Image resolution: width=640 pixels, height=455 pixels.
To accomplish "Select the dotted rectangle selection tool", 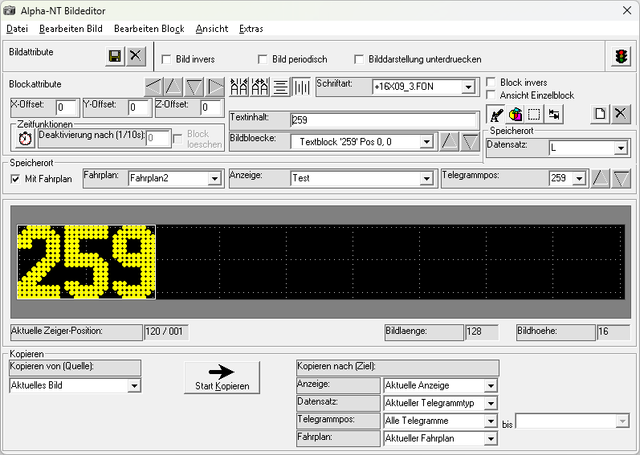I will [x=534, y=114].
